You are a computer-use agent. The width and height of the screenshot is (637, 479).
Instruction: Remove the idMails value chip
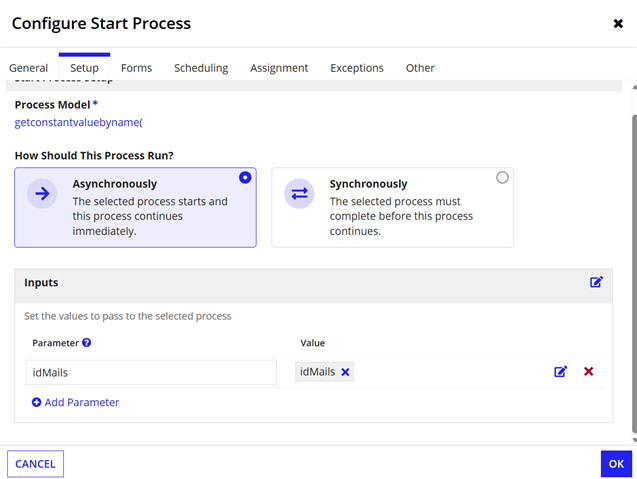(345, 372)
